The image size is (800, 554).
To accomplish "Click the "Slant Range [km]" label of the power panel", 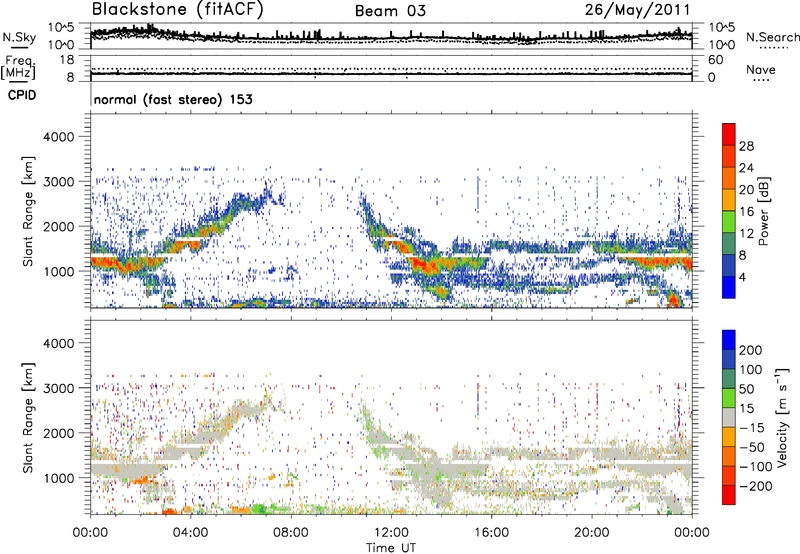I will 29,211.
